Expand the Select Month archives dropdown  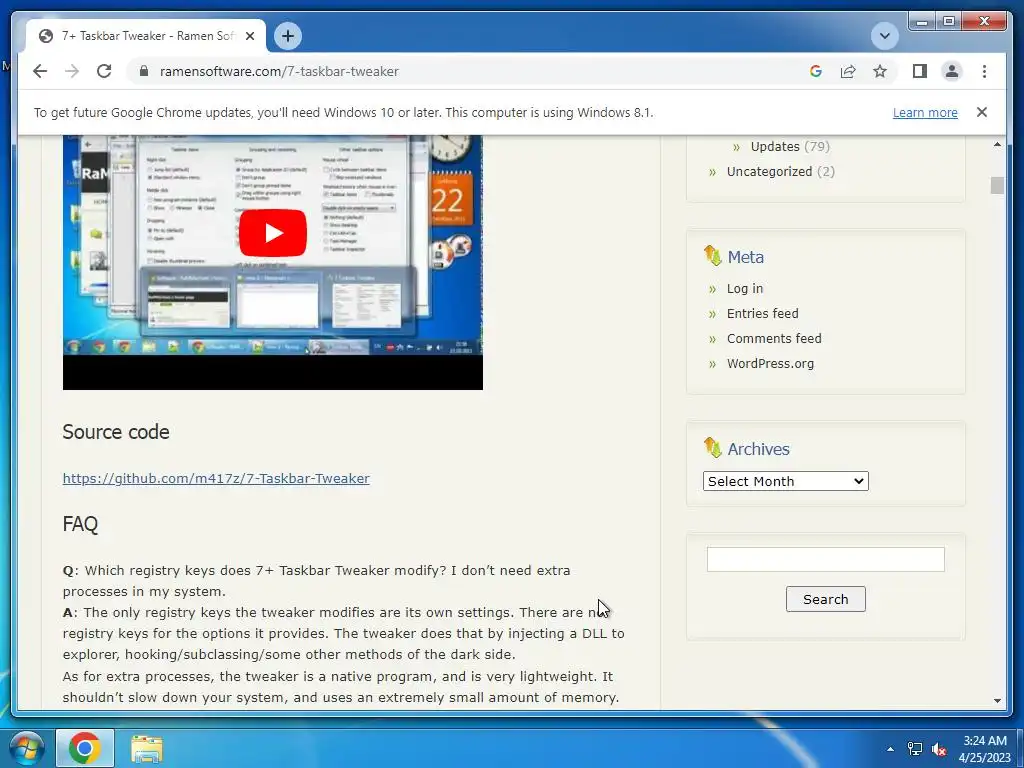click(x=786, y=481)
